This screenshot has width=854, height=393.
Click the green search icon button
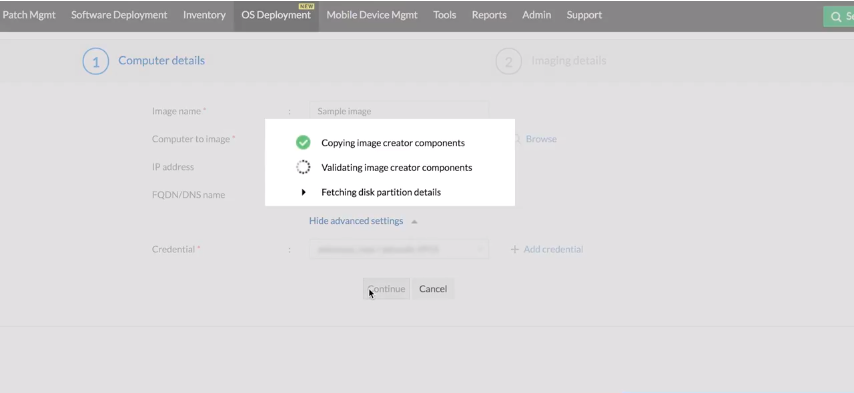[x=839, y=16]
